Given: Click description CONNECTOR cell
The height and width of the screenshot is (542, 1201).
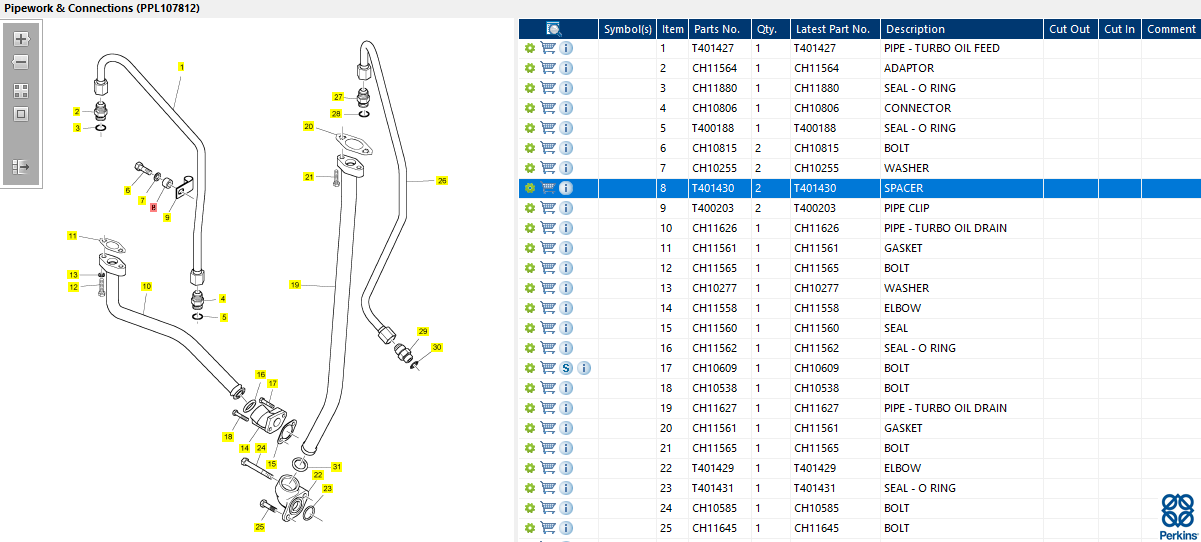Looking at the screenshot, I should coord(917,108).
